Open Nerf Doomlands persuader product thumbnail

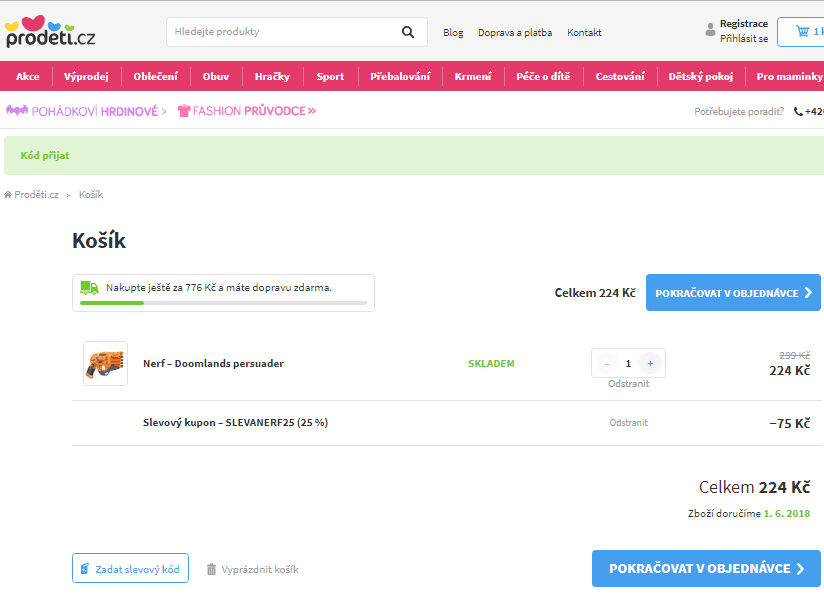click(105, 364)
